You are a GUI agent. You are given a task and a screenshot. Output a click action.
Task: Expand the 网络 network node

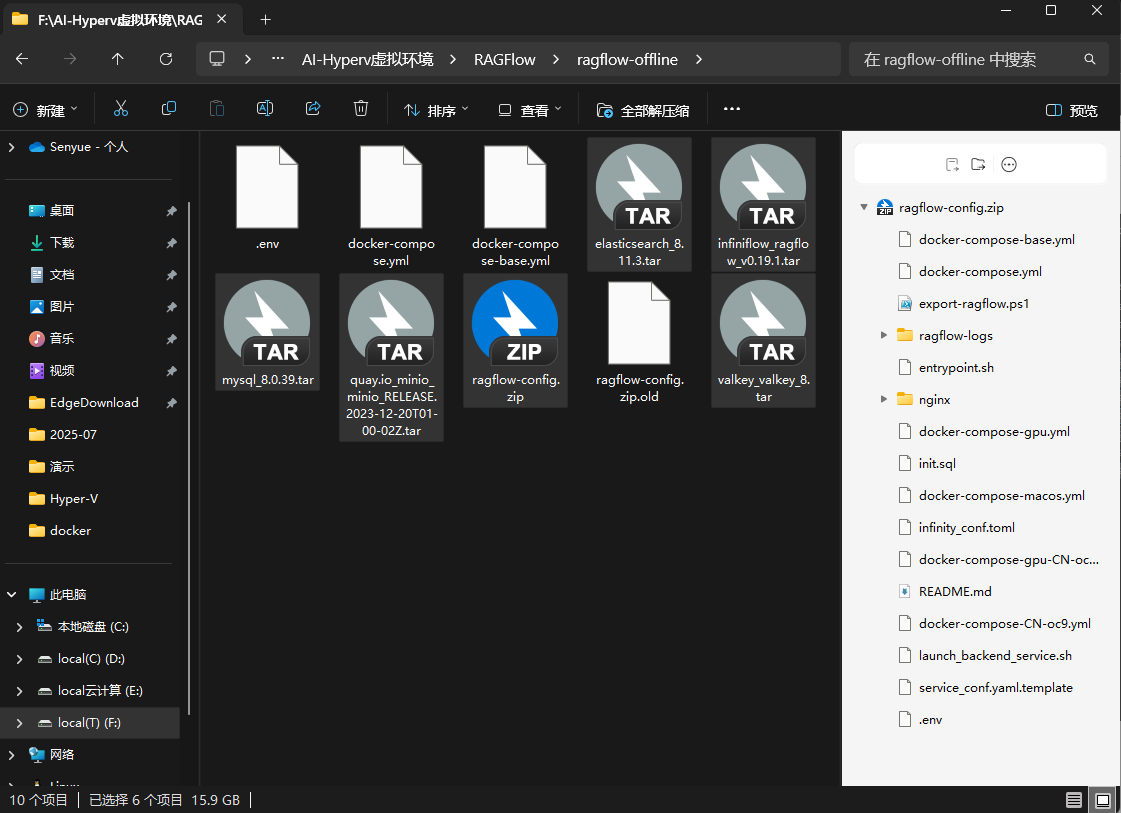click(x=11, y=754)
